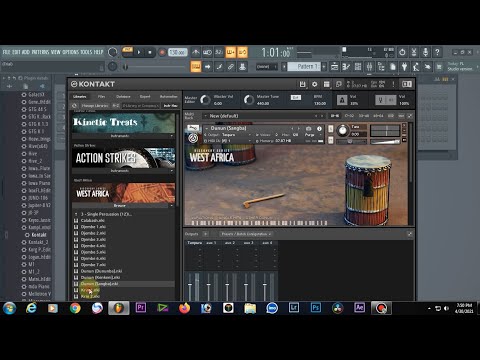Image resolution: width=480 pixels, height=360 pixels.
Task: Collapse the Dunun (Songba) instrument header arrow
Action: (x=206, y=128)
